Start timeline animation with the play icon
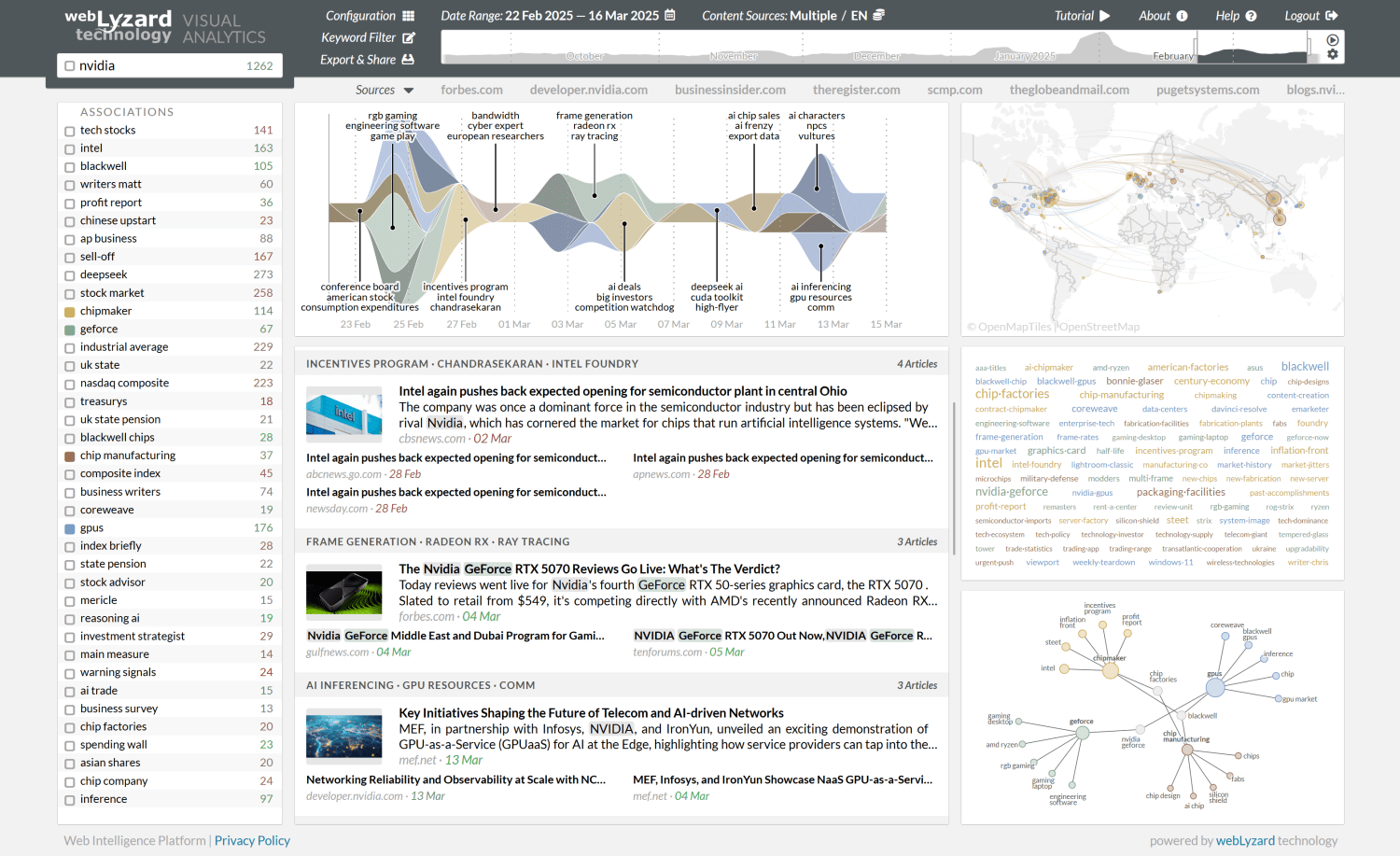Viewport: 1400px width, 856px height. pos(1333,39)
